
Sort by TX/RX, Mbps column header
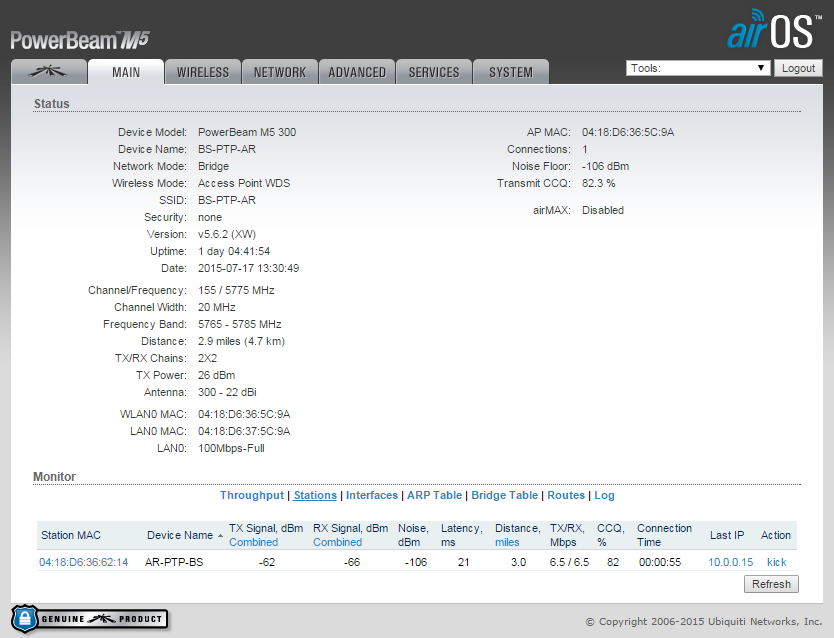(567, 535)
